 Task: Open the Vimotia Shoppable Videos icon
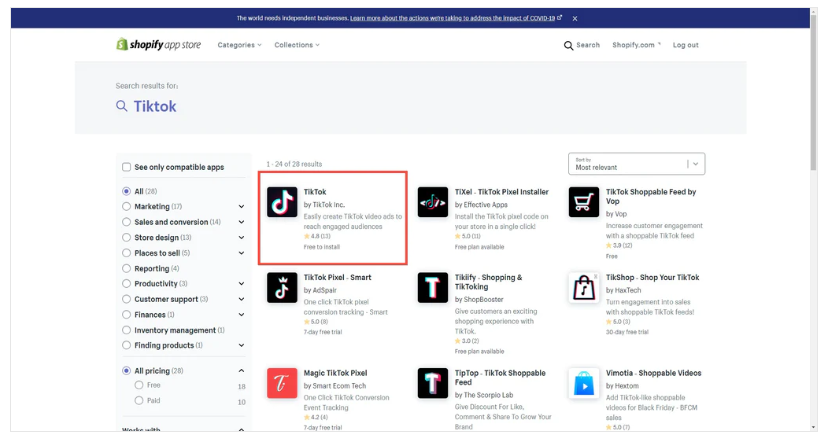(583, 383)
